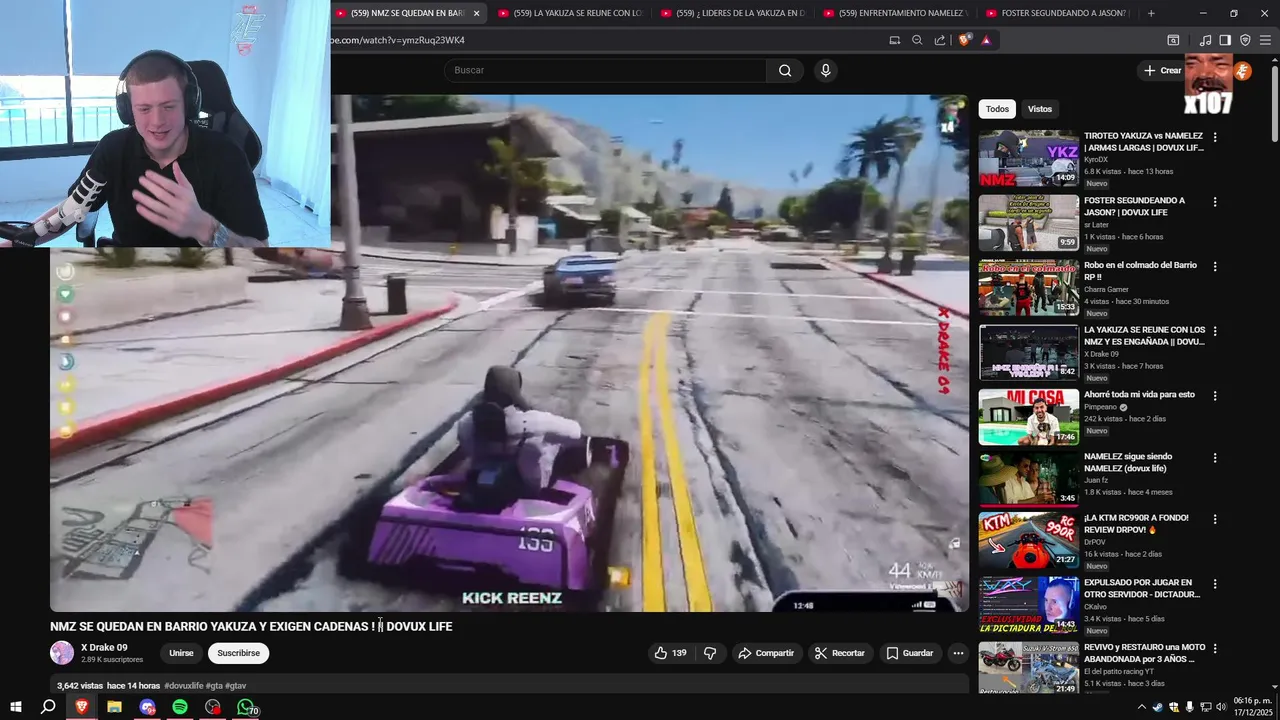Click the Compartir share button
The height and width of the screenshot is (720, 1280).
point(766,653)
